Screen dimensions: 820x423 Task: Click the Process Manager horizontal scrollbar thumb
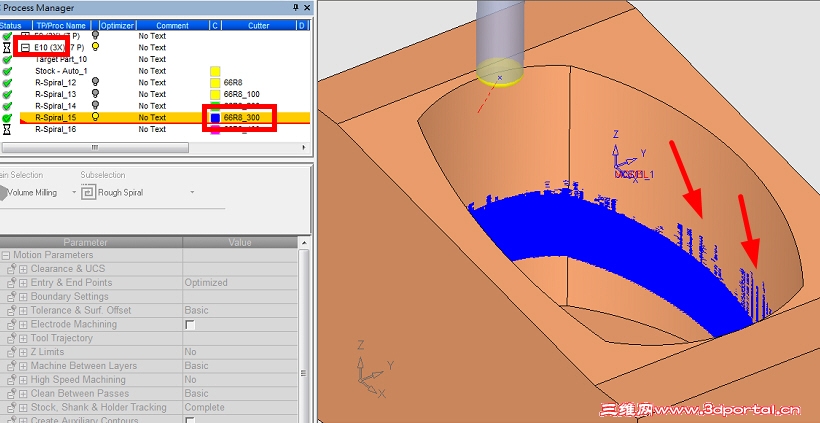click(x=95, y=148)
